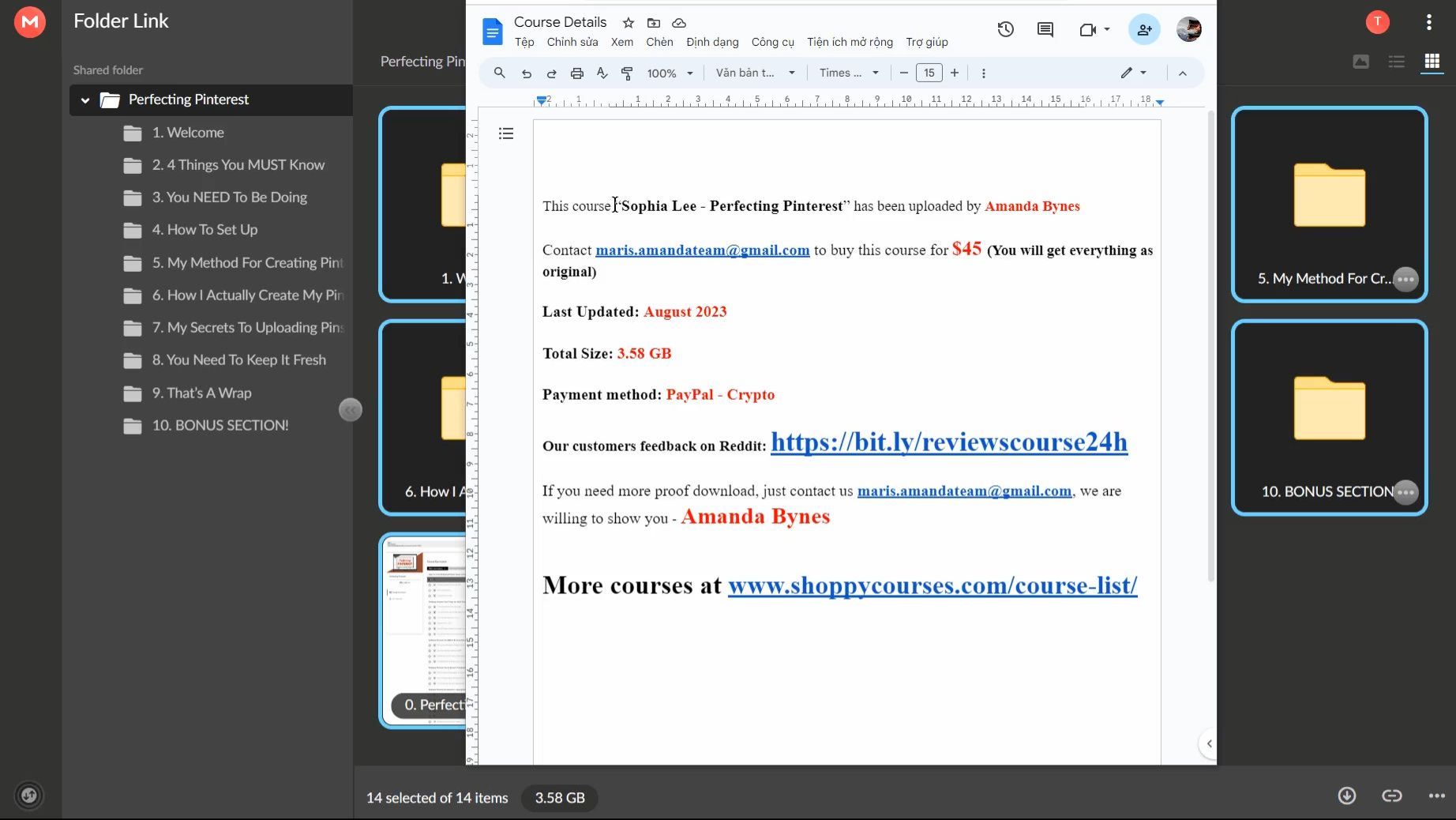The height and width of the screenshot is (820, 1456).
Task: Open Google Docs version history icon
Action: point(1005,29)
